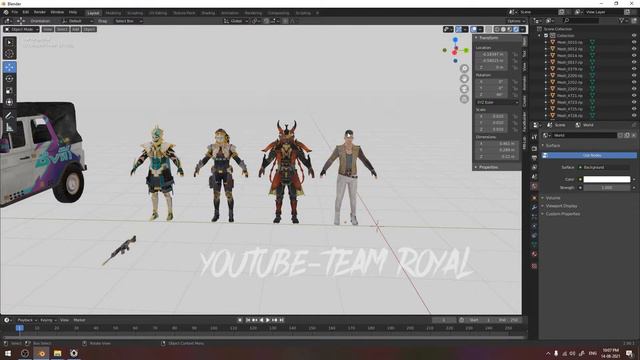Click the white world Color swatch
Viewport: 640px width, 360px height.
607,179
